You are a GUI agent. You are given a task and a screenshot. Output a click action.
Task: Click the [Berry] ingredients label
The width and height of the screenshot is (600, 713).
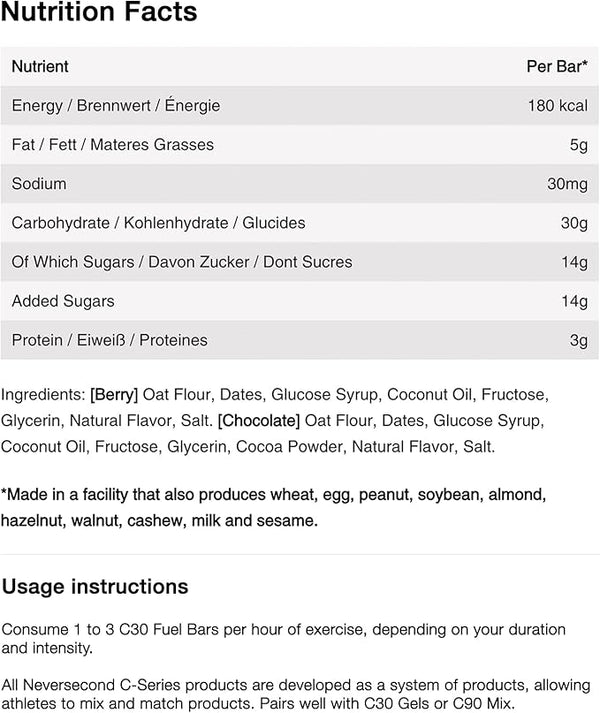[113, 394]
